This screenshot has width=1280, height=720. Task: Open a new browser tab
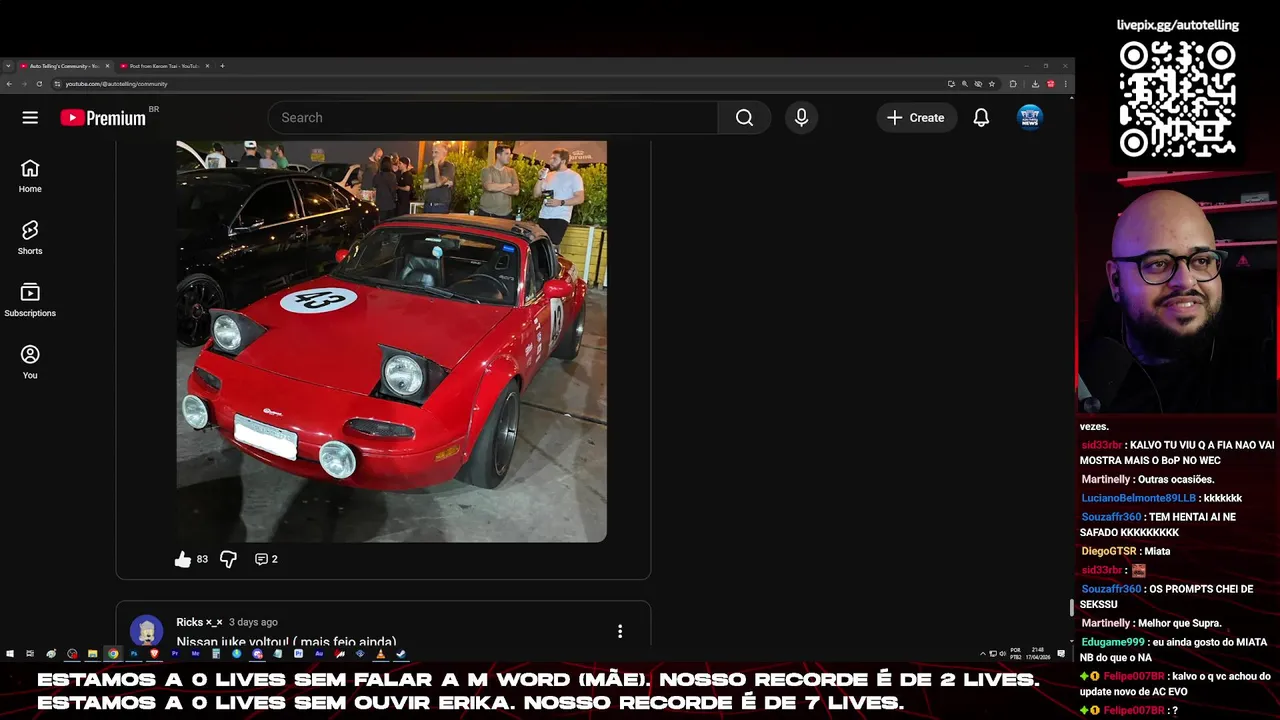pyautogui.click(x=222, y=66)
